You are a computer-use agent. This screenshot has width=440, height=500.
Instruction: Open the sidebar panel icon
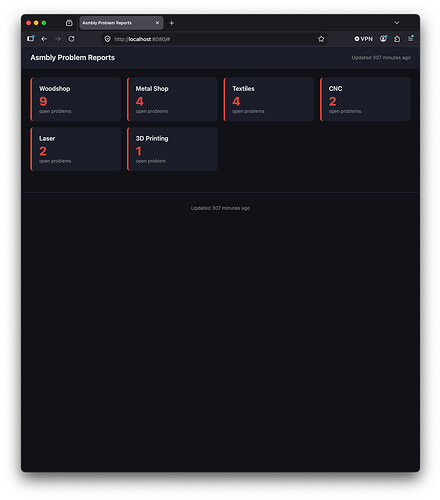click(31, 38)
